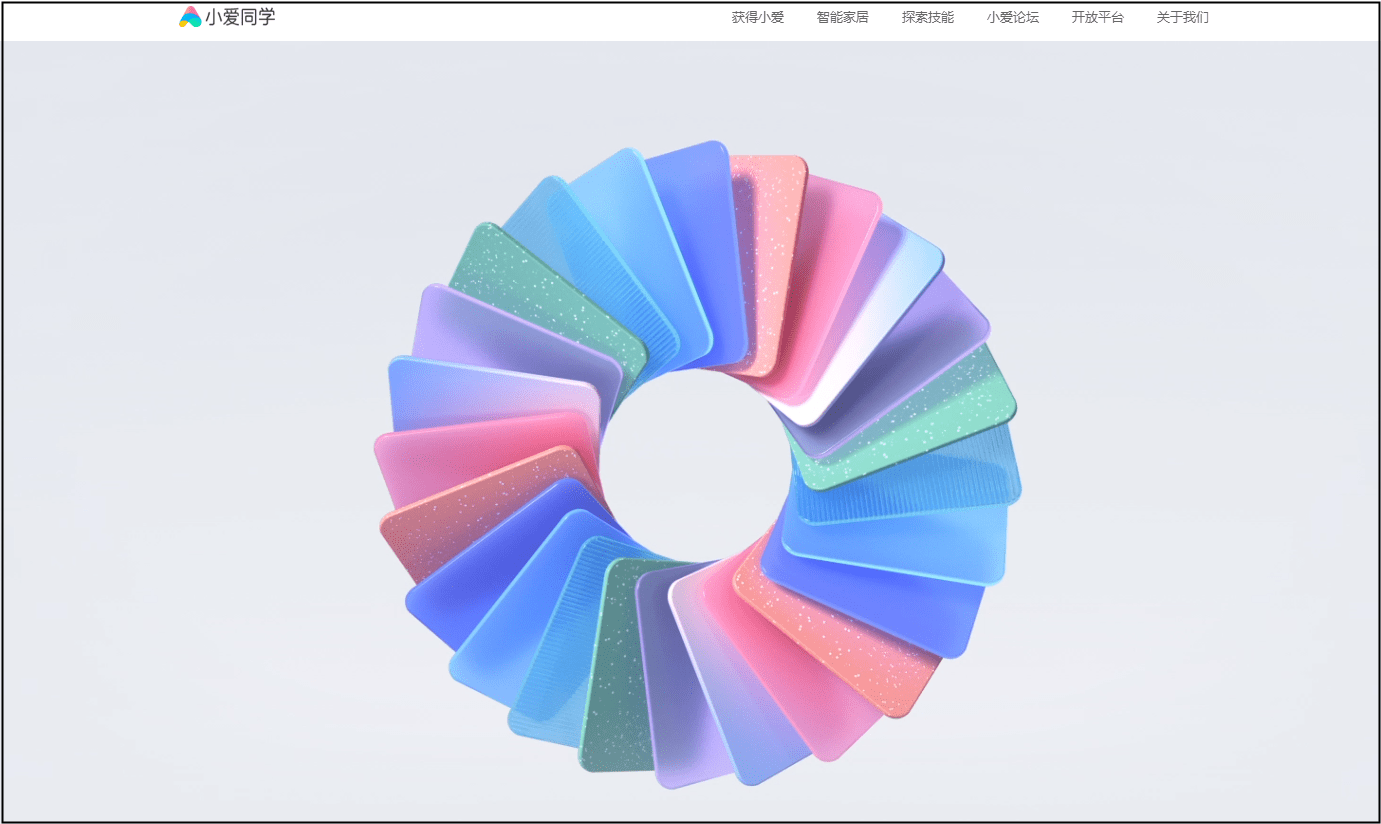This screenshot has width=1381, height=824.
Task: Click the colorful 小爱同学 logo icon
Action: tap(190, 17)
